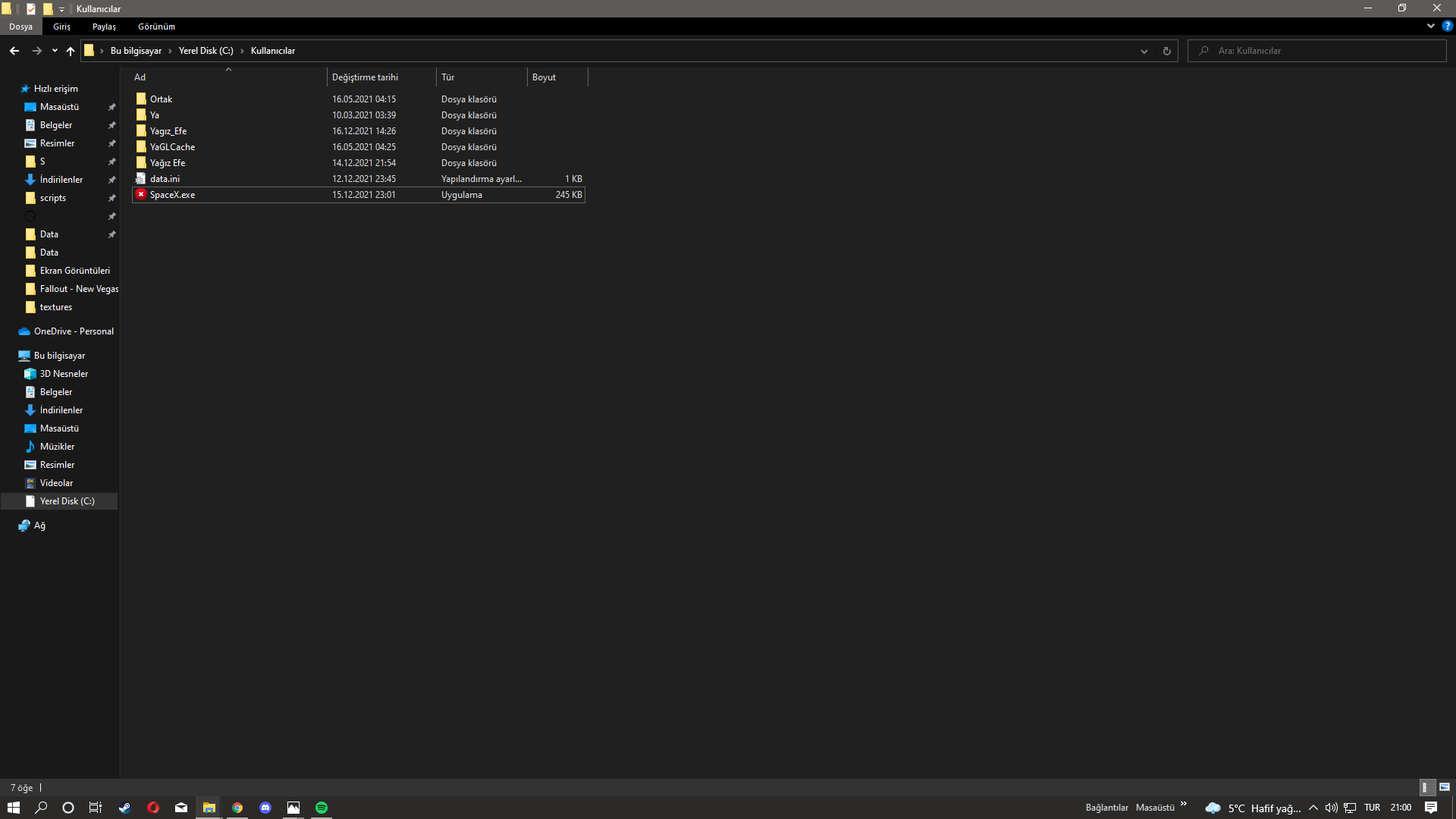This screenshot has width=1456, height=819.
Task: Go back with the back arrow
Action: pos(14,51)
